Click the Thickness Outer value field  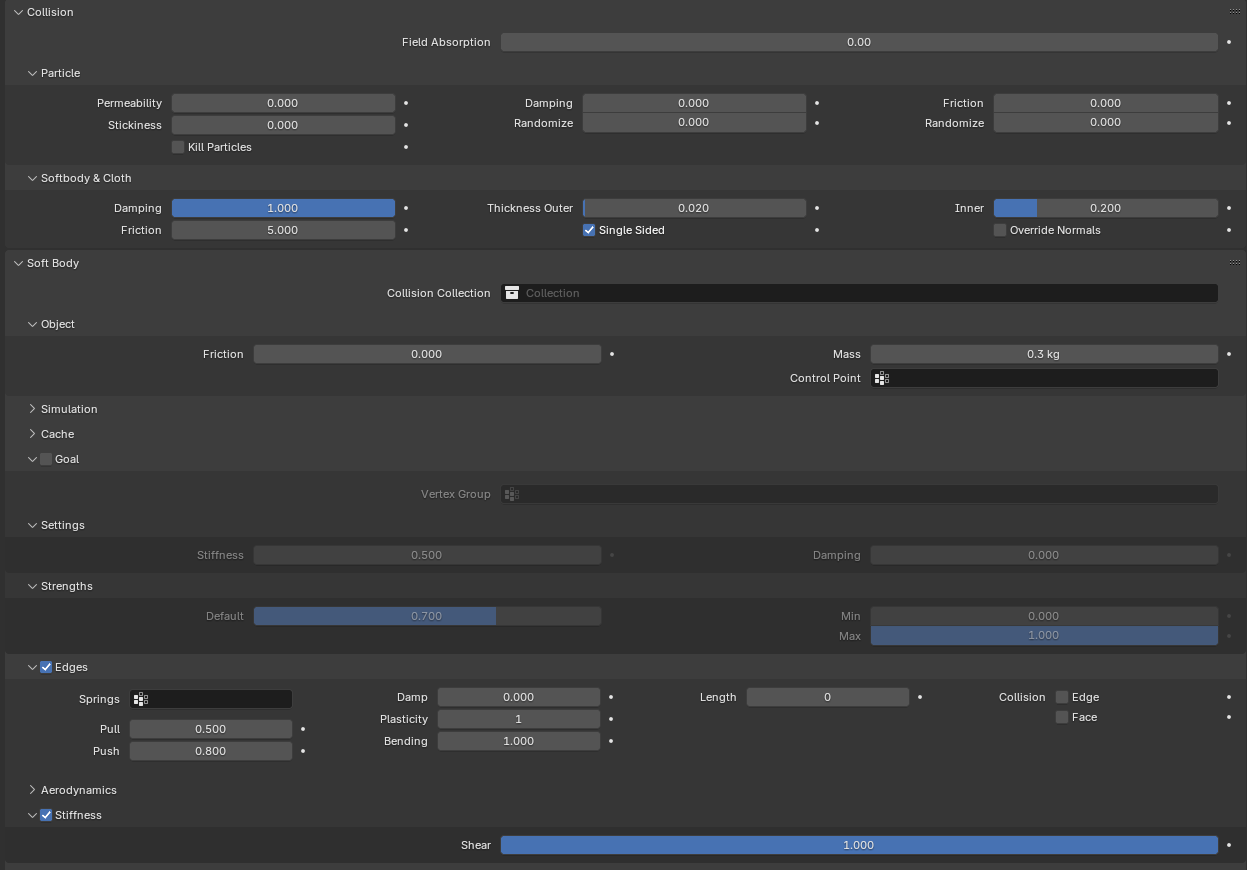pos(694,208)
